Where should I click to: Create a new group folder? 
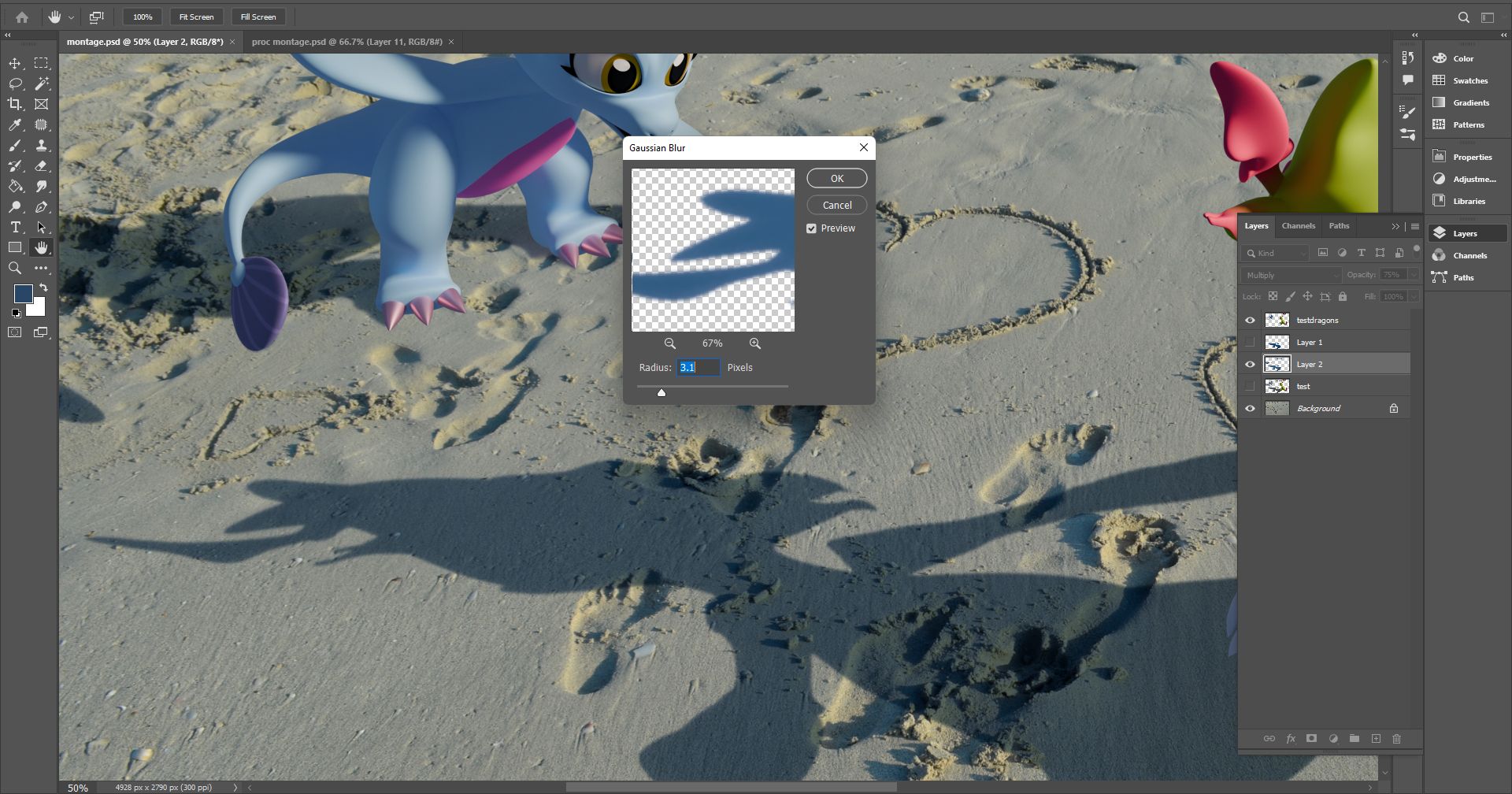1354,739
